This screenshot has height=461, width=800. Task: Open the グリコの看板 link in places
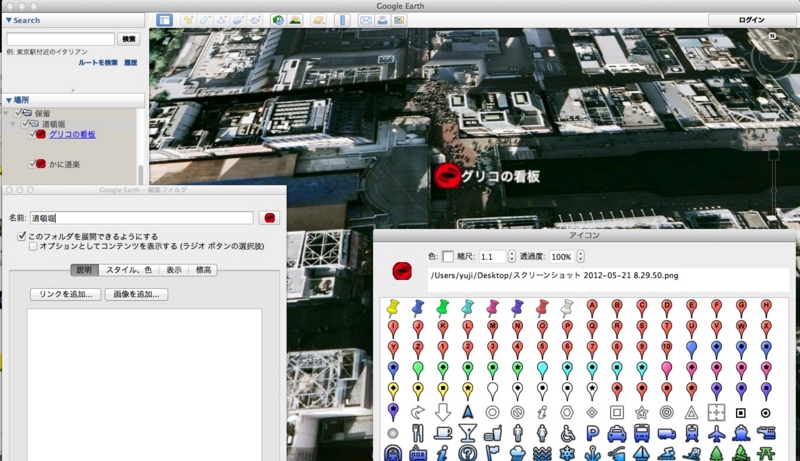pyautogui.click(x=72, y=135)
